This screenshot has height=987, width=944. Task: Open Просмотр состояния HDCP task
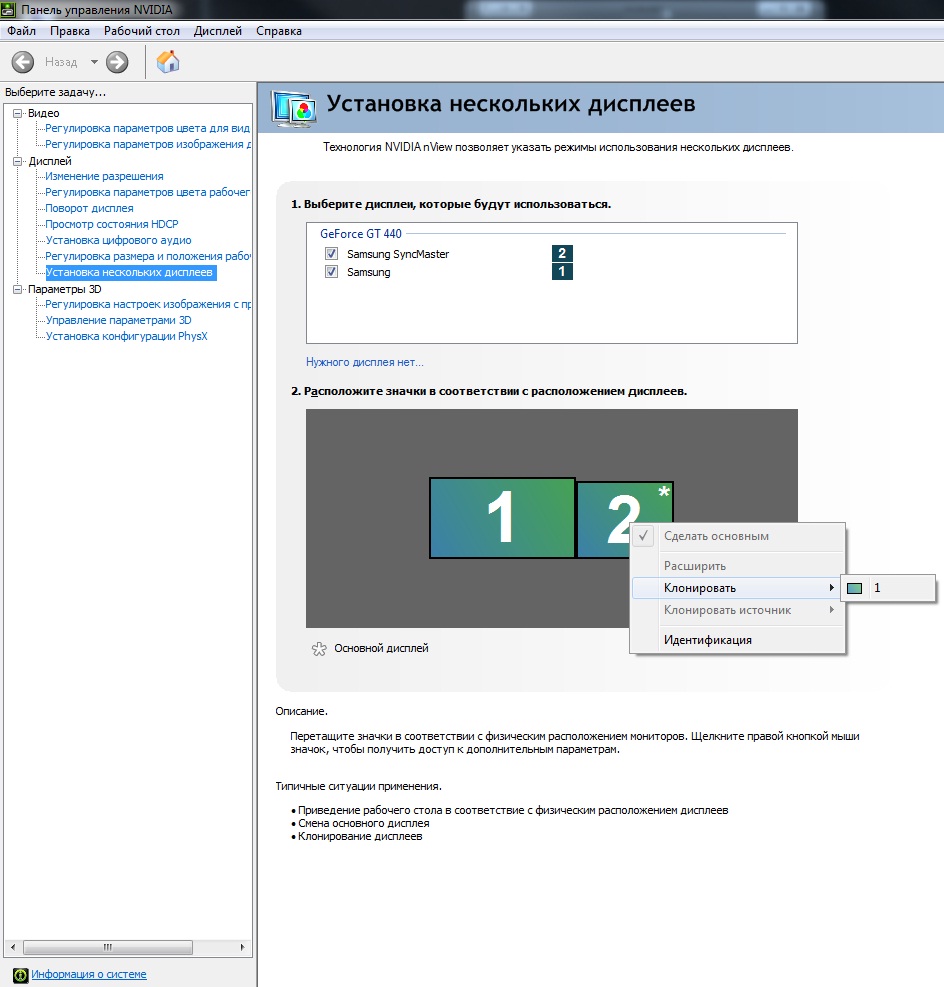112,224
